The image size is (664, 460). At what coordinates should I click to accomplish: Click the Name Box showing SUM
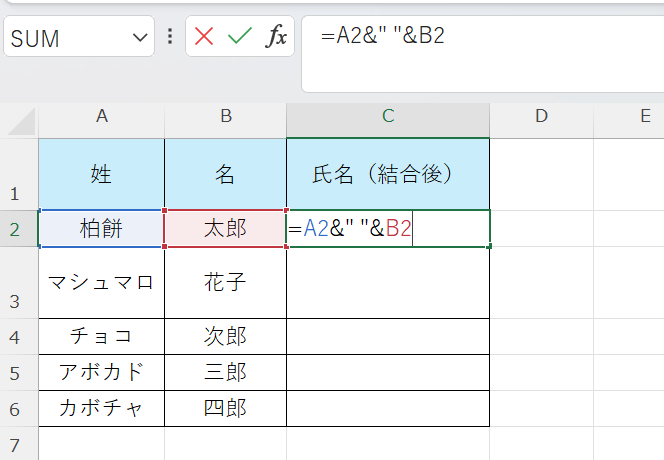pyautogui.click(x=65, y=38)
